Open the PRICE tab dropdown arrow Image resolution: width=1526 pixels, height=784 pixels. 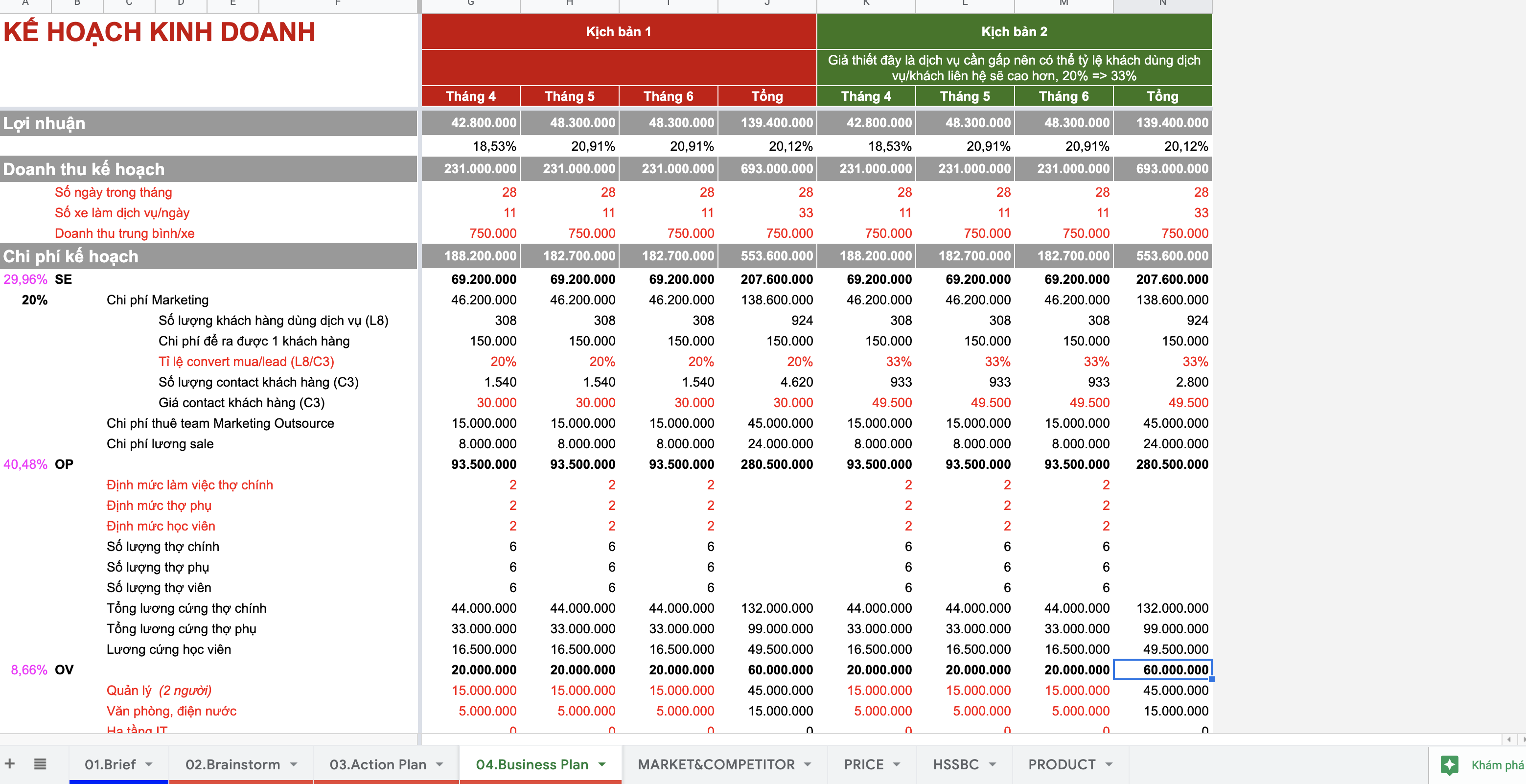coord(896,764)
